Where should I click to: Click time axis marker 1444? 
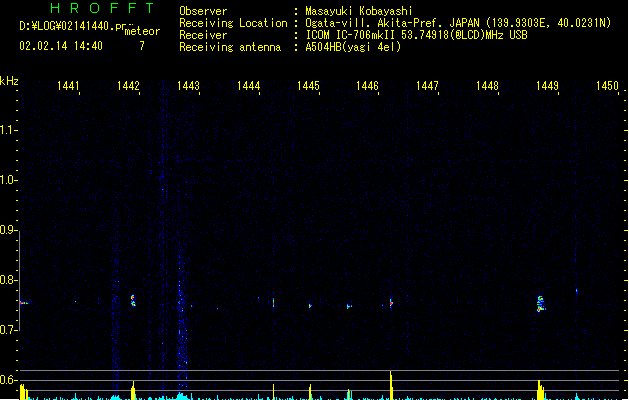click(x=248, y=86)
